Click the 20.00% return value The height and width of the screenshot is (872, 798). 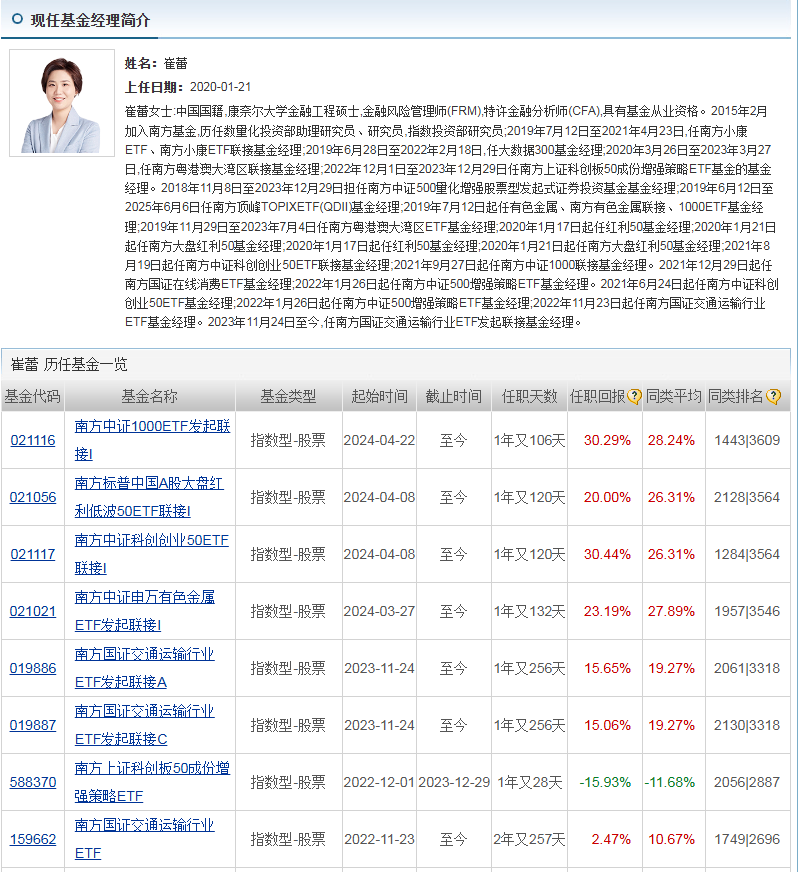tap(607, 497)
